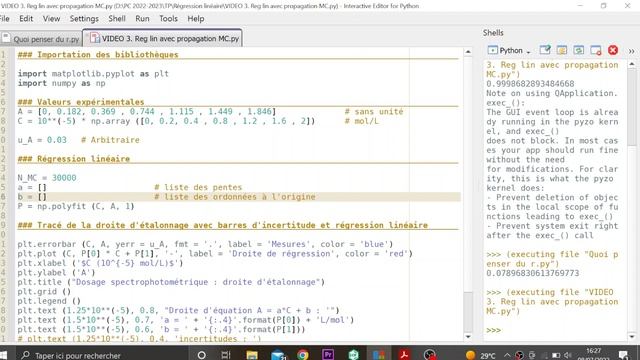Open the File menu
Viewport: 640px width, 360px height.
click(x=4, y=19)
